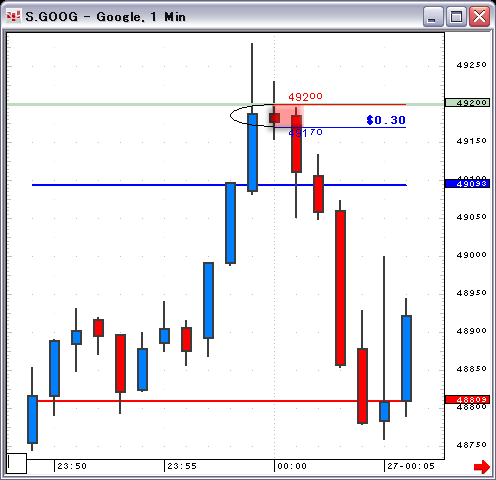The height and width of the screenshot is (480, 496).
Task: Click the 48900 price axis label
Action: coord(472,331)
